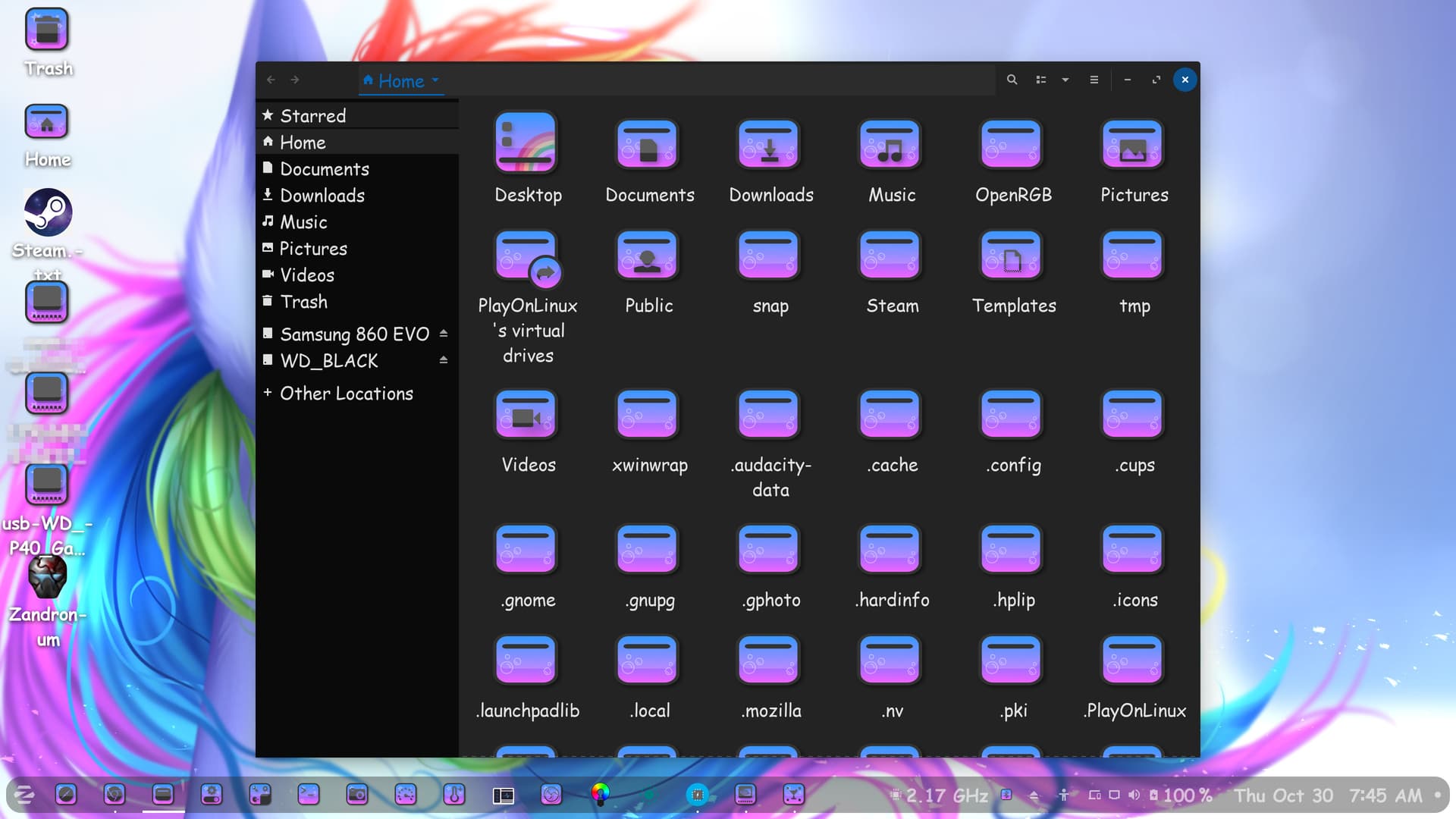Open Trash in the sidebar
Image resolution: width=1456 pixels, height=819 pixels.
pos(303,302)
